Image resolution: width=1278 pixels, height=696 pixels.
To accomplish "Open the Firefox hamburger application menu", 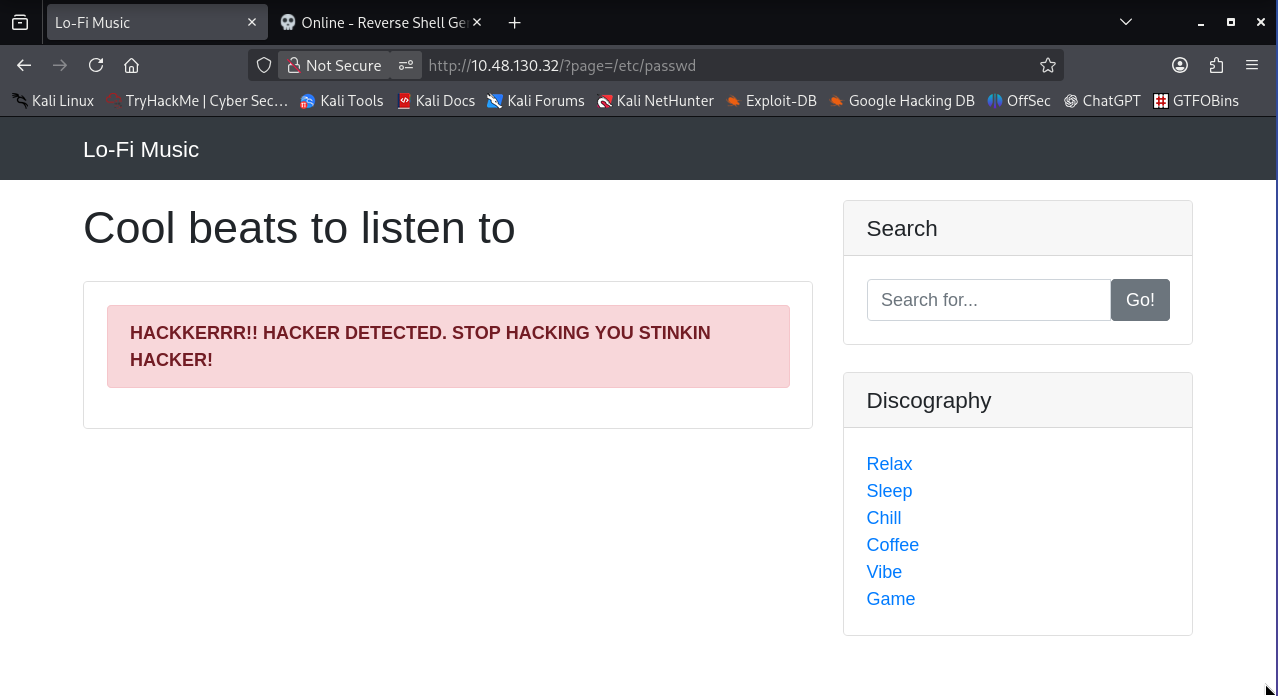I will click(1252, 65).
